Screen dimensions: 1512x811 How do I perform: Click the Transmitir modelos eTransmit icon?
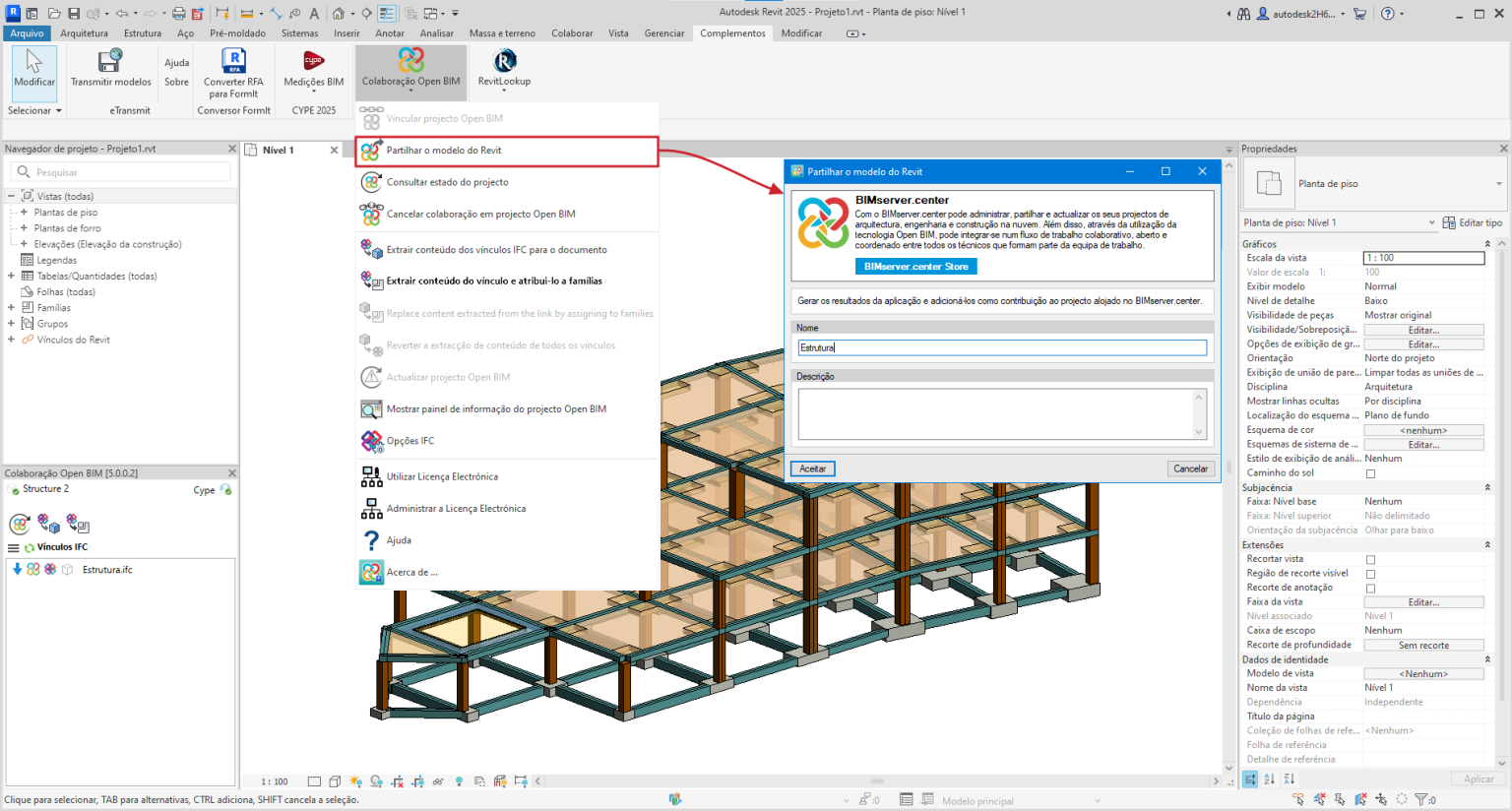110,62
